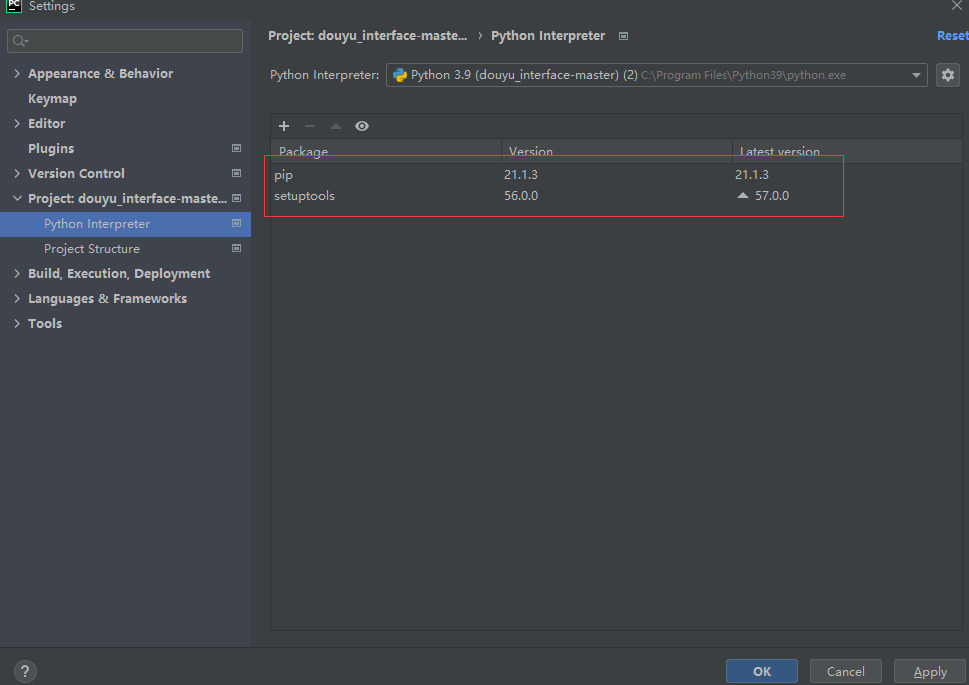Click the OK button

[x=761, y=671]
